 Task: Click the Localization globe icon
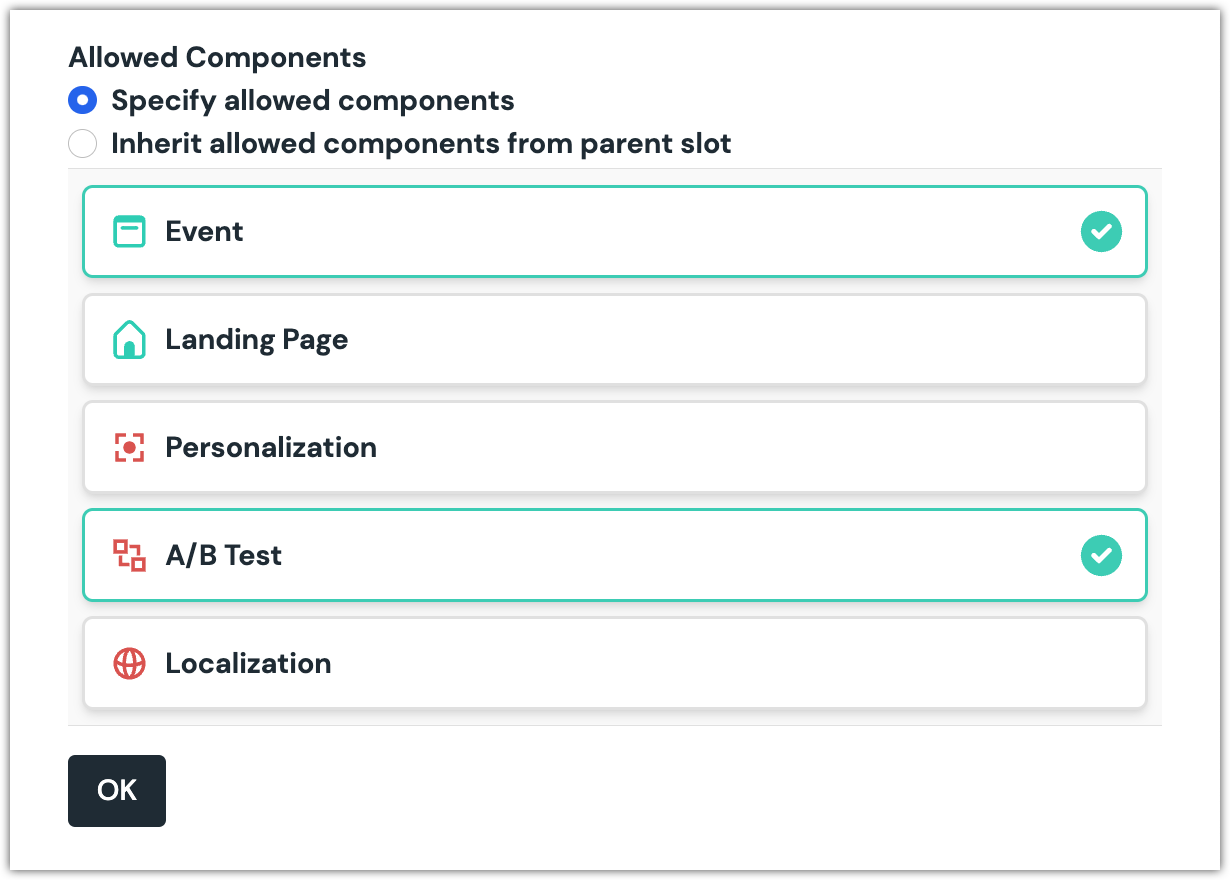click(129, 664)
